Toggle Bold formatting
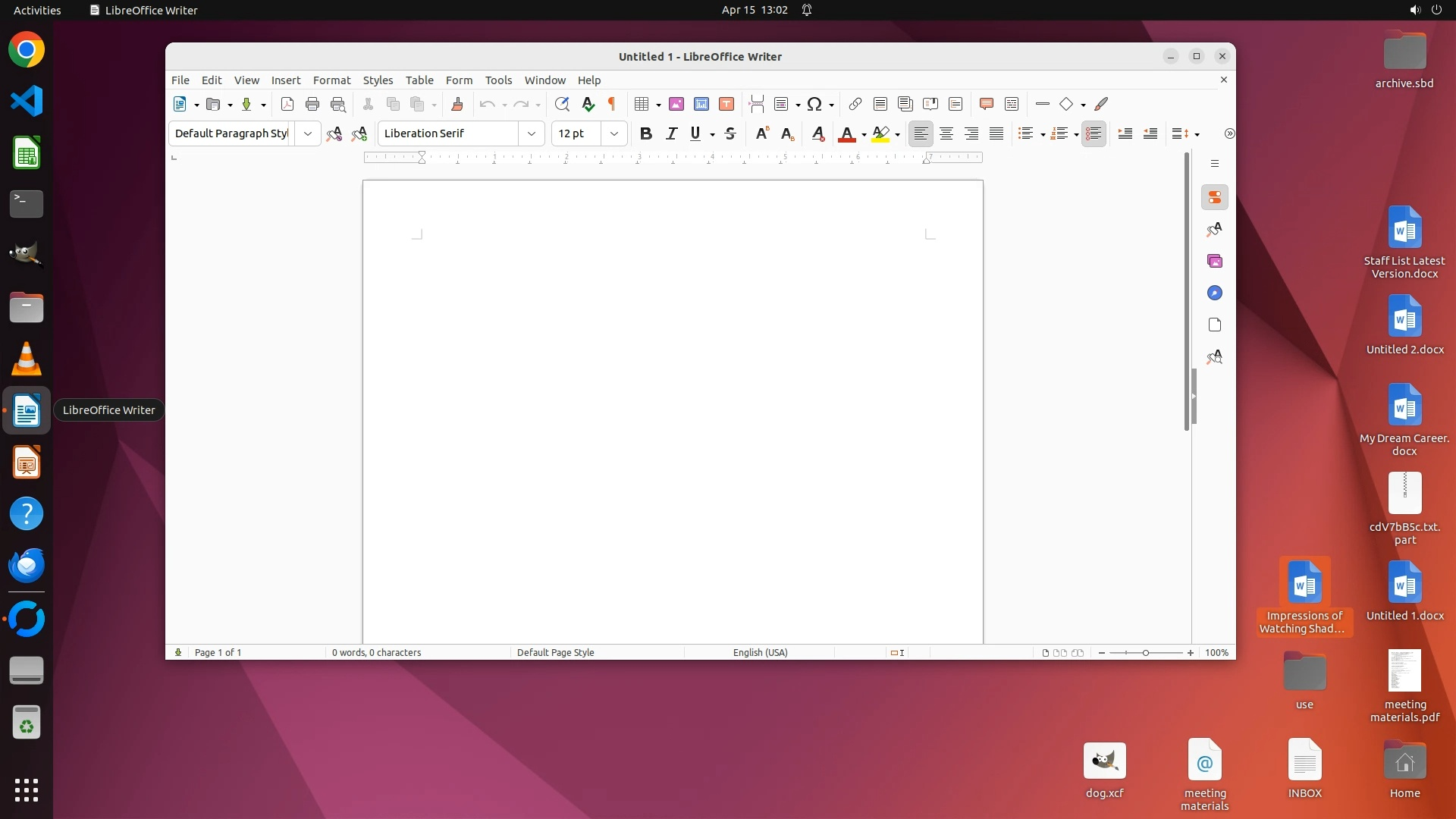This screenshot has height=819, width=1456. (x=645, y=133)
